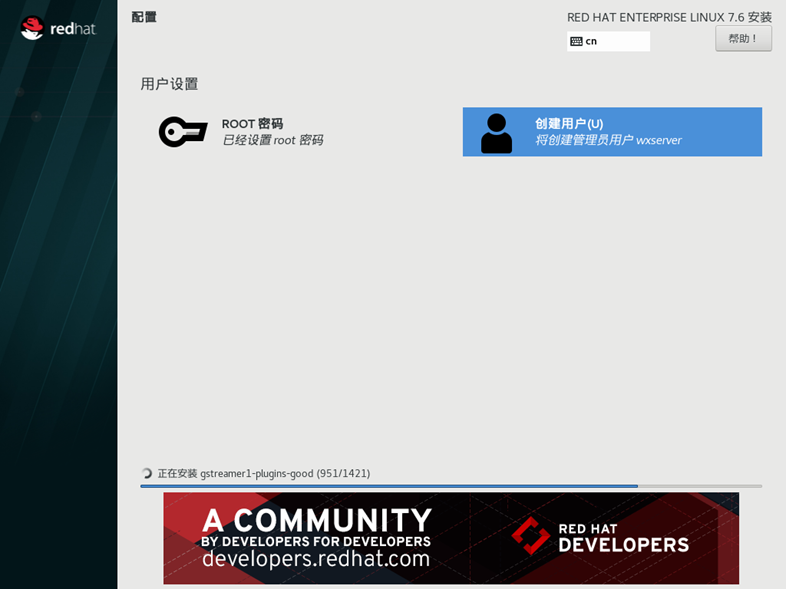Click the 正在安装 gstreamer1-plugins-good status text
Image resolution: width=786 pixels, height=589 pixels.
coord(264,474)
